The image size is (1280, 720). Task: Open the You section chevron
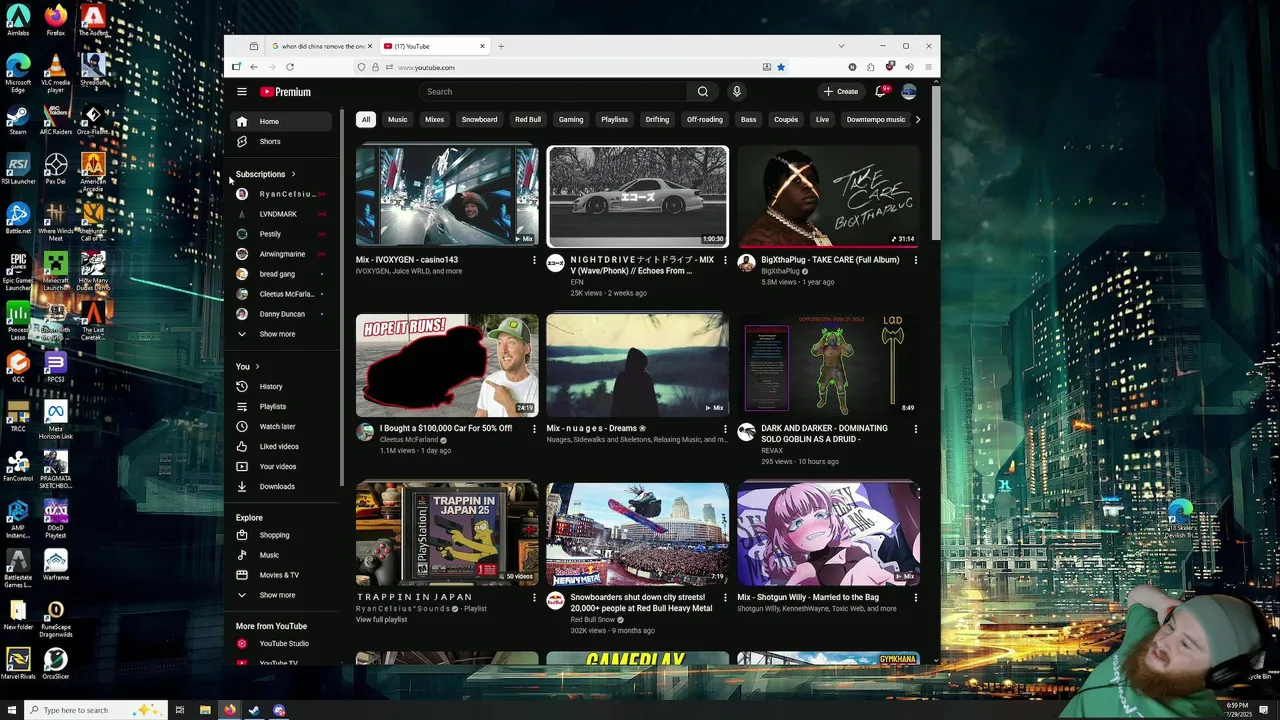257,367
